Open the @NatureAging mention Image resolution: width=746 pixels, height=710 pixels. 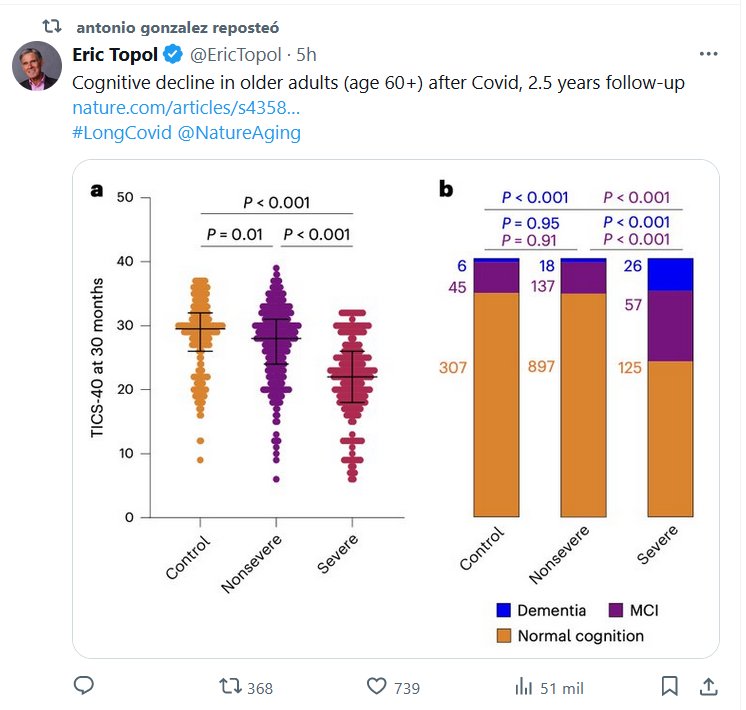click(x=239, y=132)
